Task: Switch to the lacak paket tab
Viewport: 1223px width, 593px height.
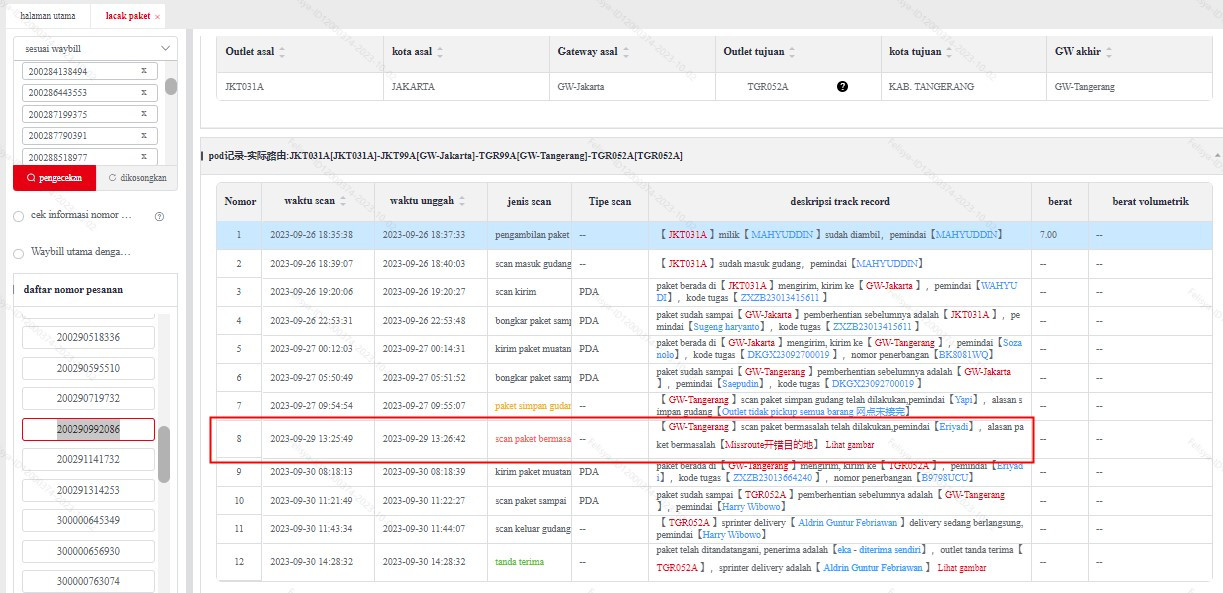Action: point(127,16)
